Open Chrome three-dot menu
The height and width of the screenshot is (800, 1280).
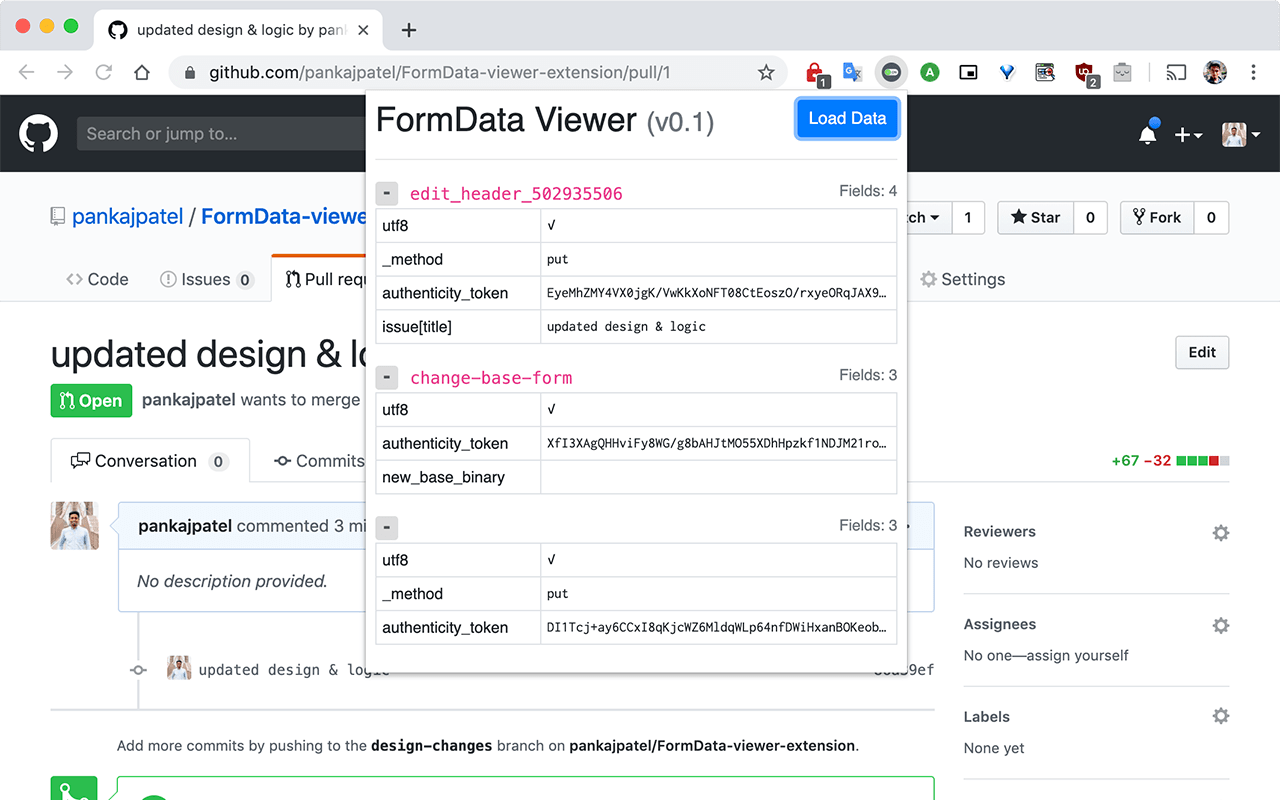tap(1253, 72)
